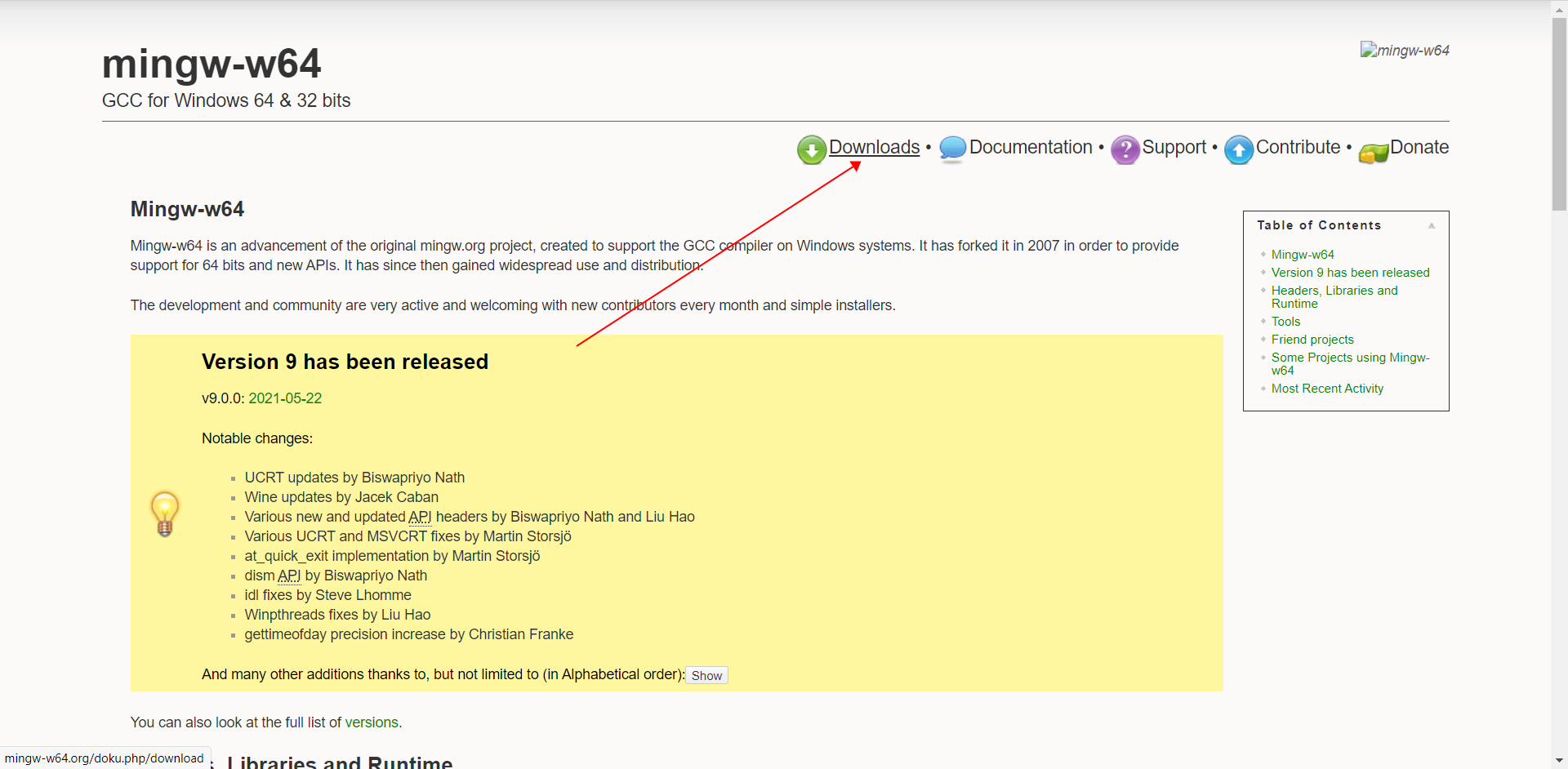Screen dimensions: 1568x769
Task: Click the Version 9 has been released heading
Action: click(345, 362)
